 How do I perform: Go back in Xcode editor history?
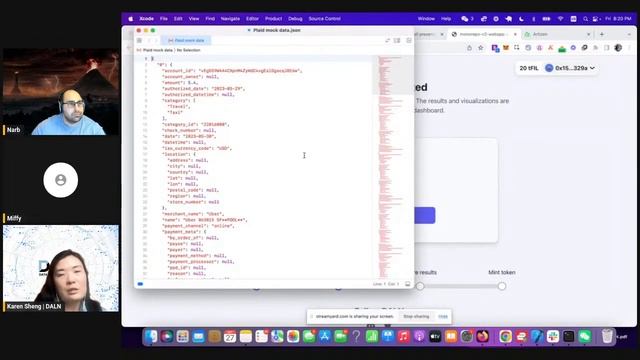tap(149, 40)
